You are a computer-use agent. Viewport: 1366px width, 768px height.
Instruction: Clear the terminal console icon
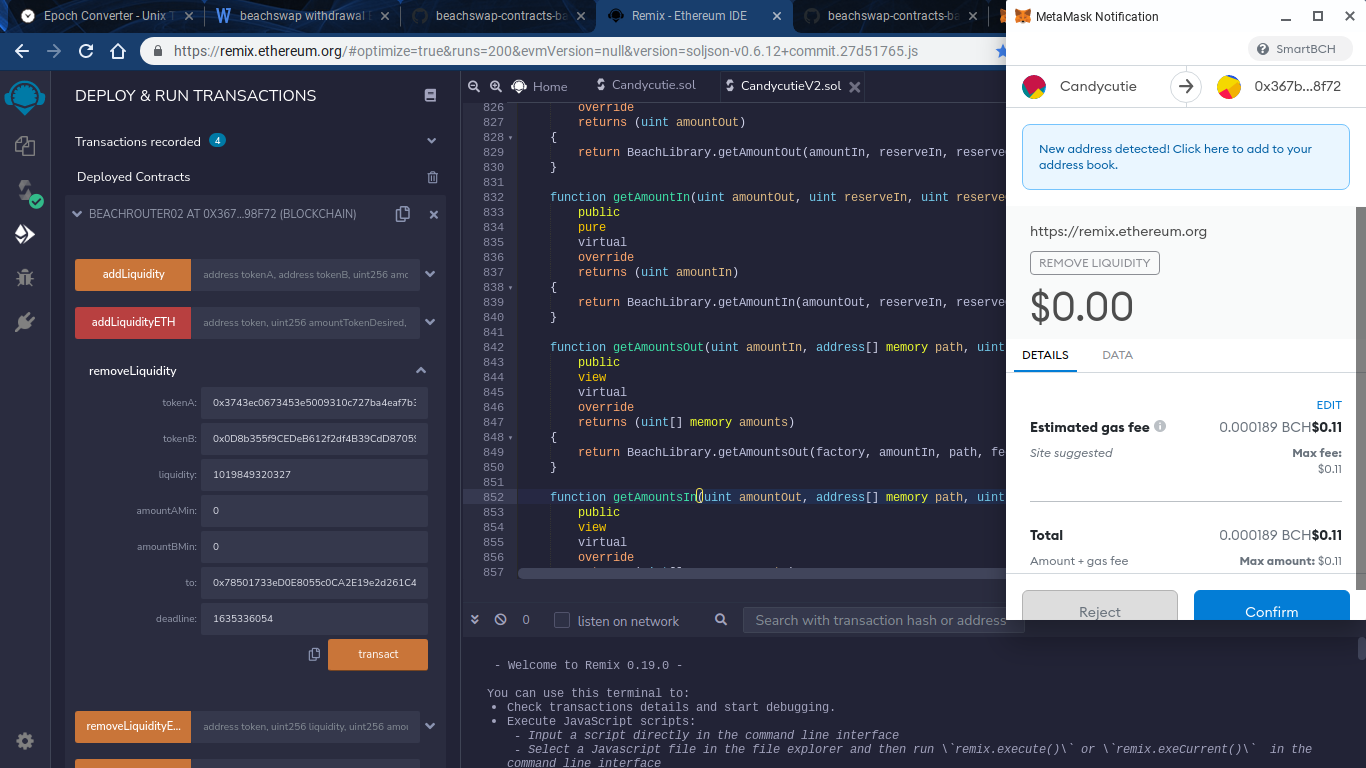click(500, 620)
